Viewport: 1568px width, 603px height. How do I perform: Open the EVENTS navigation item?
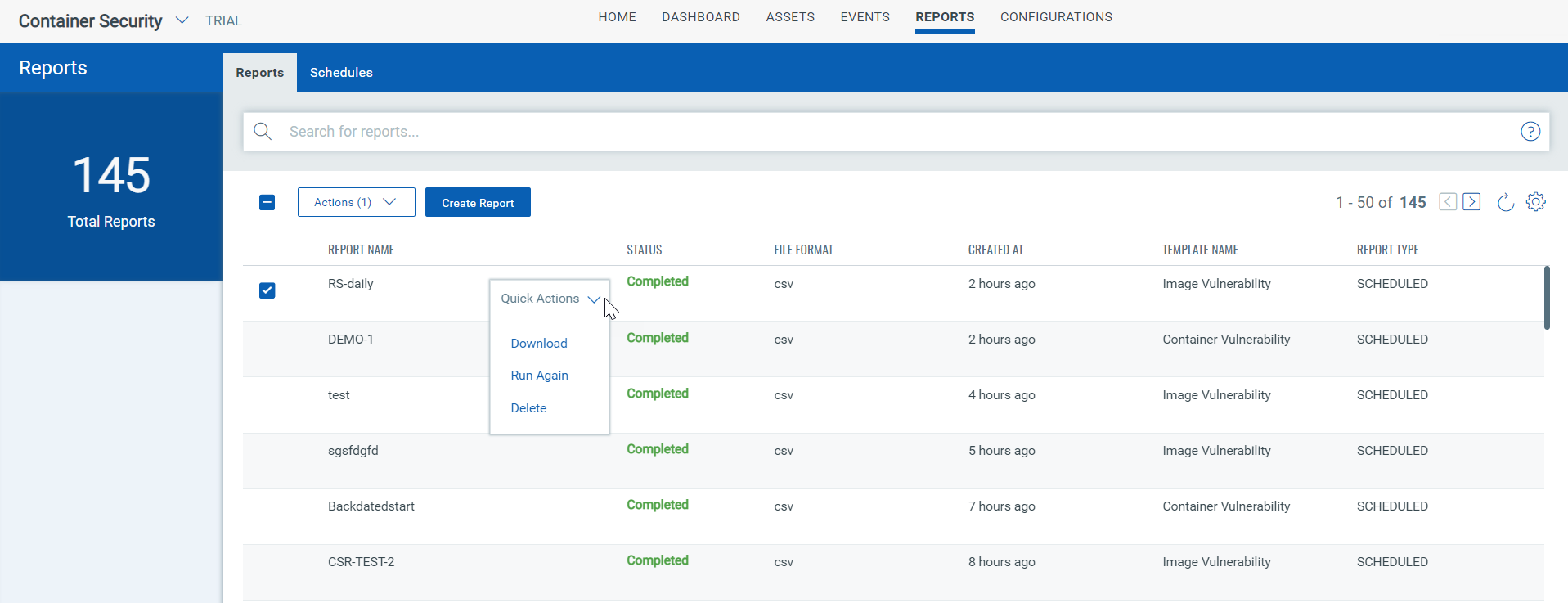(865, 17)
